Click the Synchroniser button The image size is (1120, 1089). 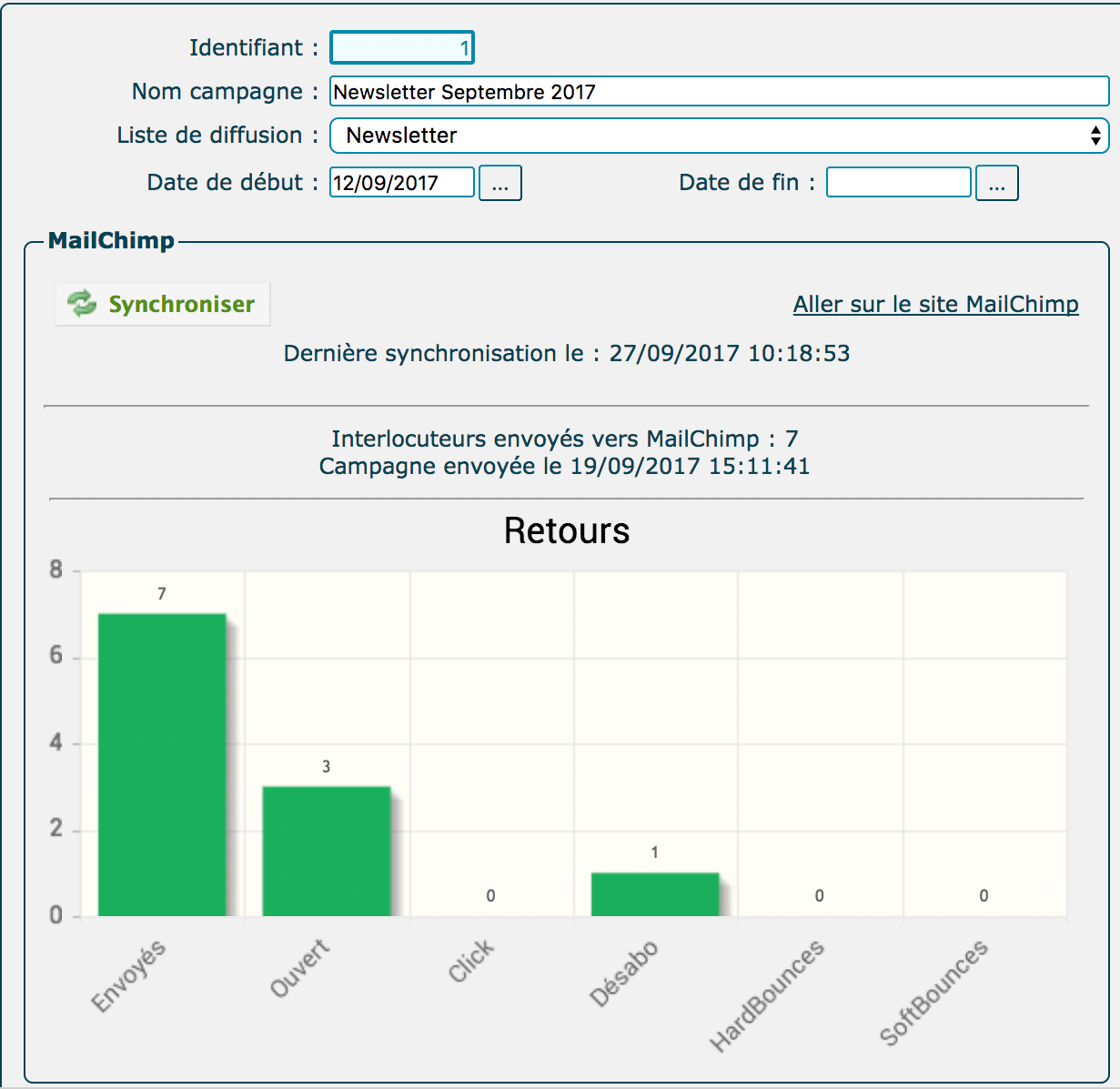pos(163,304)
